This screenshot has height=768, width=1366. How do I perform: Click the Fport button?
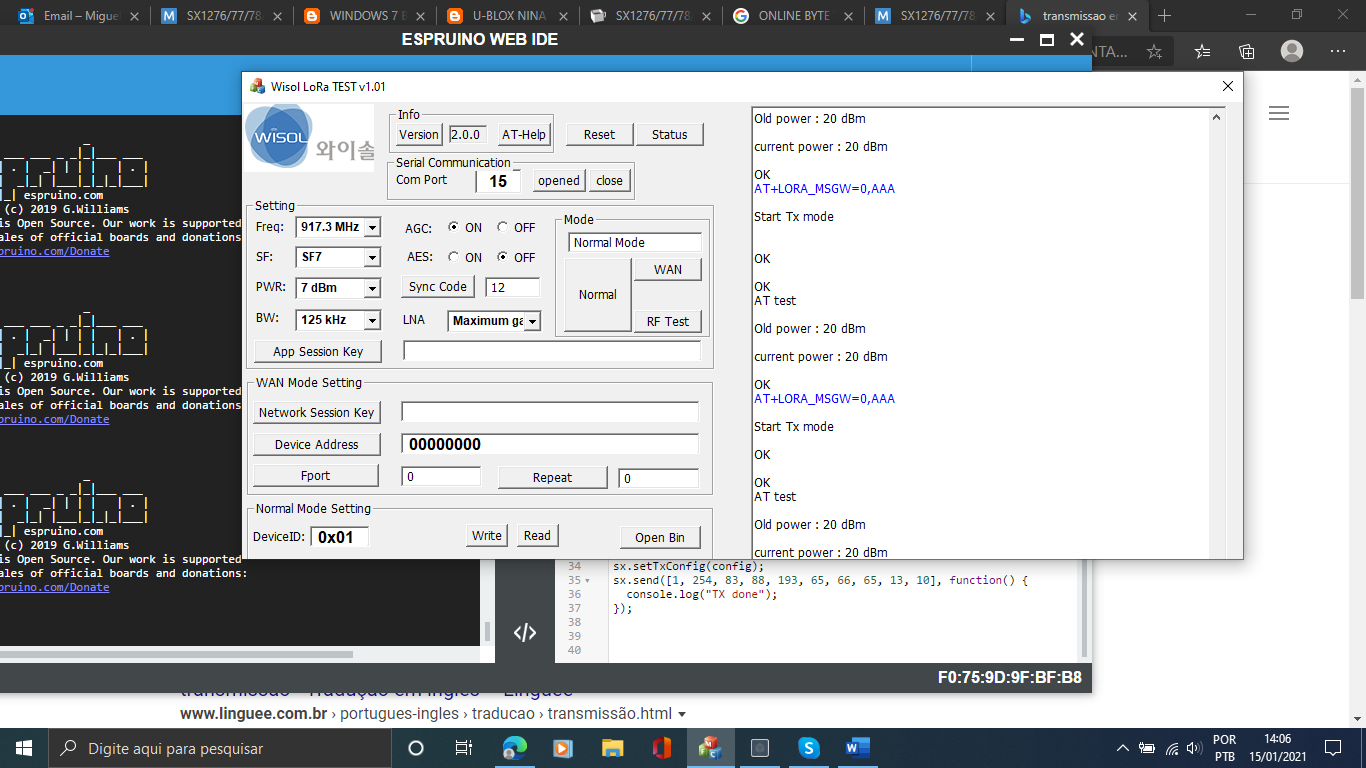click(x=316, y=477)
